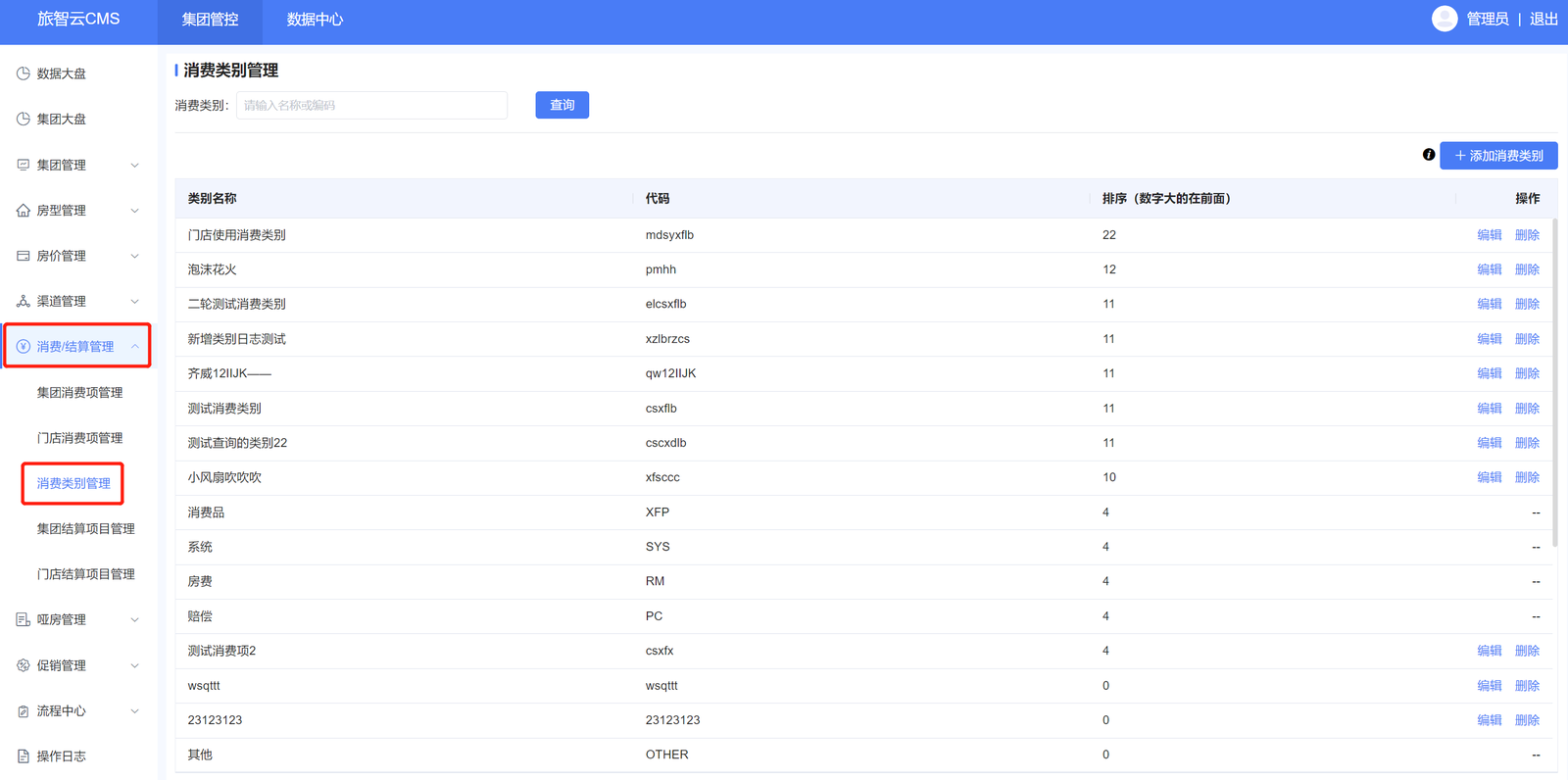Delete the 小风扇吹吹吹 row

1527,477
